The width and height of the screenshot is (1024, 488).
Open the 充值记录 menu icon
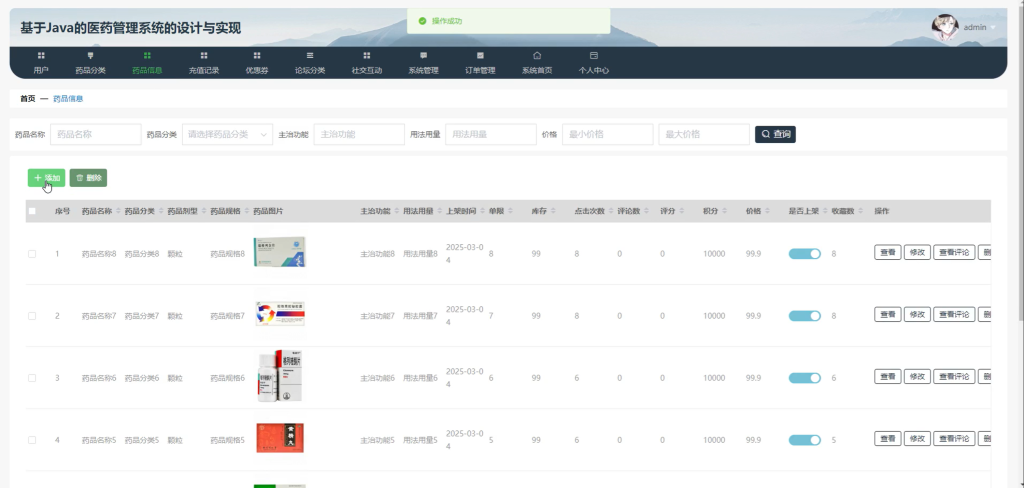204,56
